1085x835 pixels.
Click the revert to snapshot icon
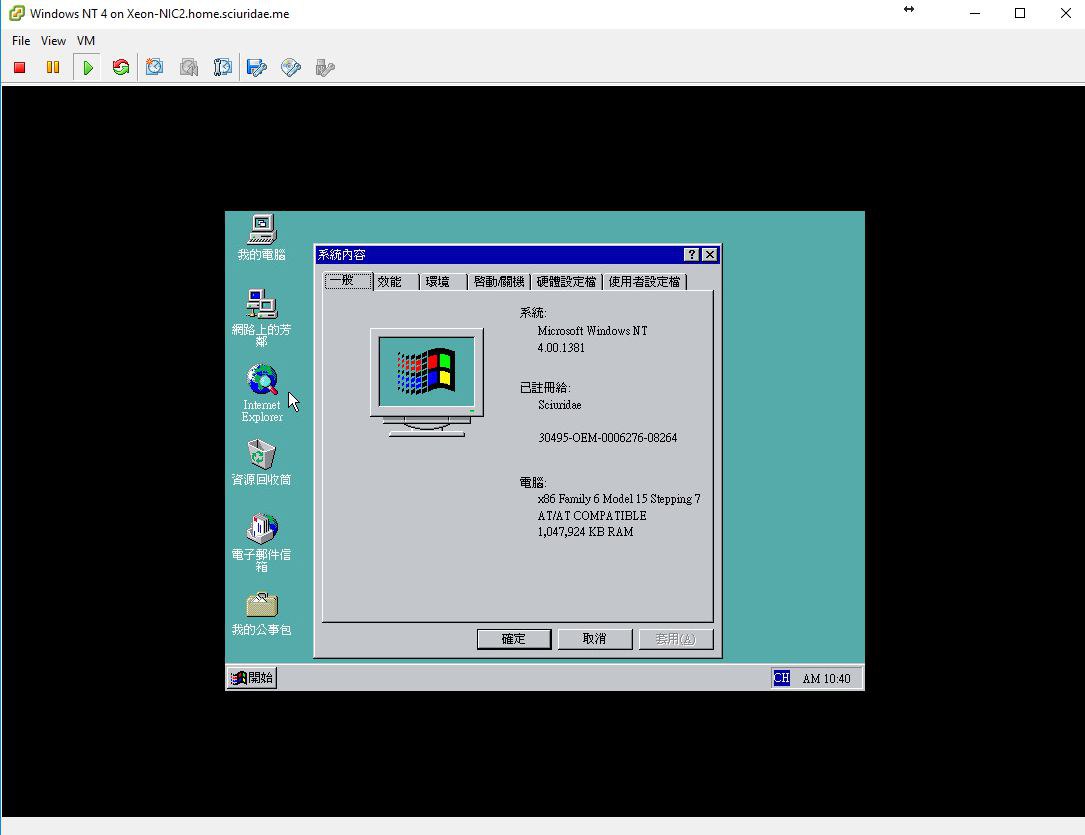coord(189,67)
